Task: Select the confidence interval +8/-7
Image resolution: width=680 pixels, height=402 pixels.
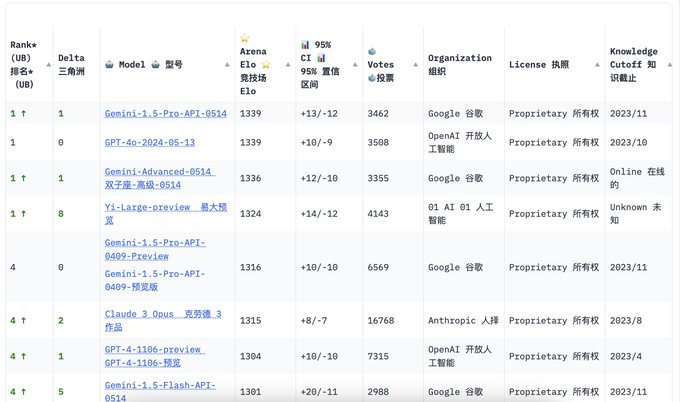Action: click(314, 320)
